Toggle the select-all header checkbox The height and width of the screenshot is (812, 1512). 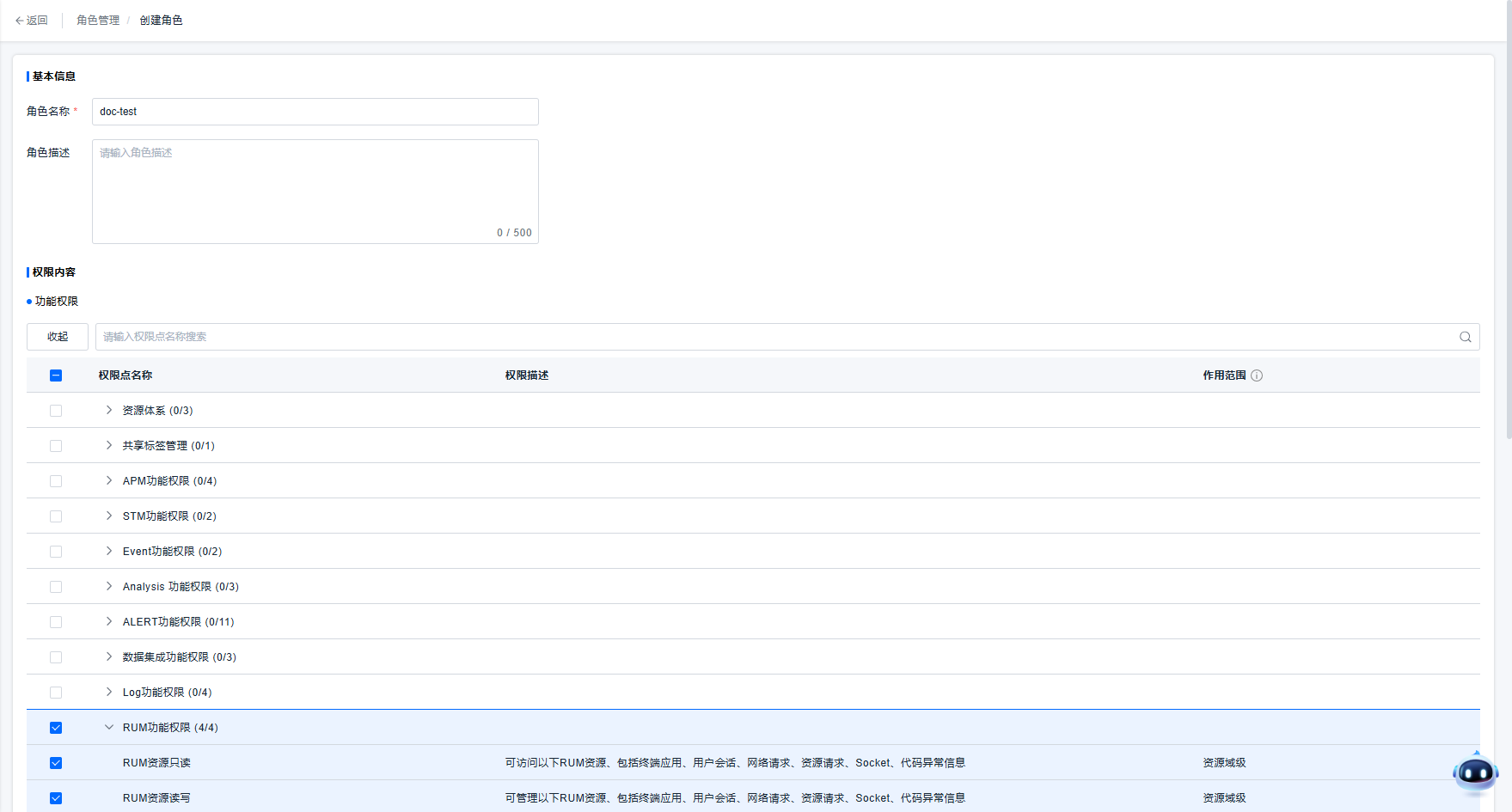[x=56, y=375]
